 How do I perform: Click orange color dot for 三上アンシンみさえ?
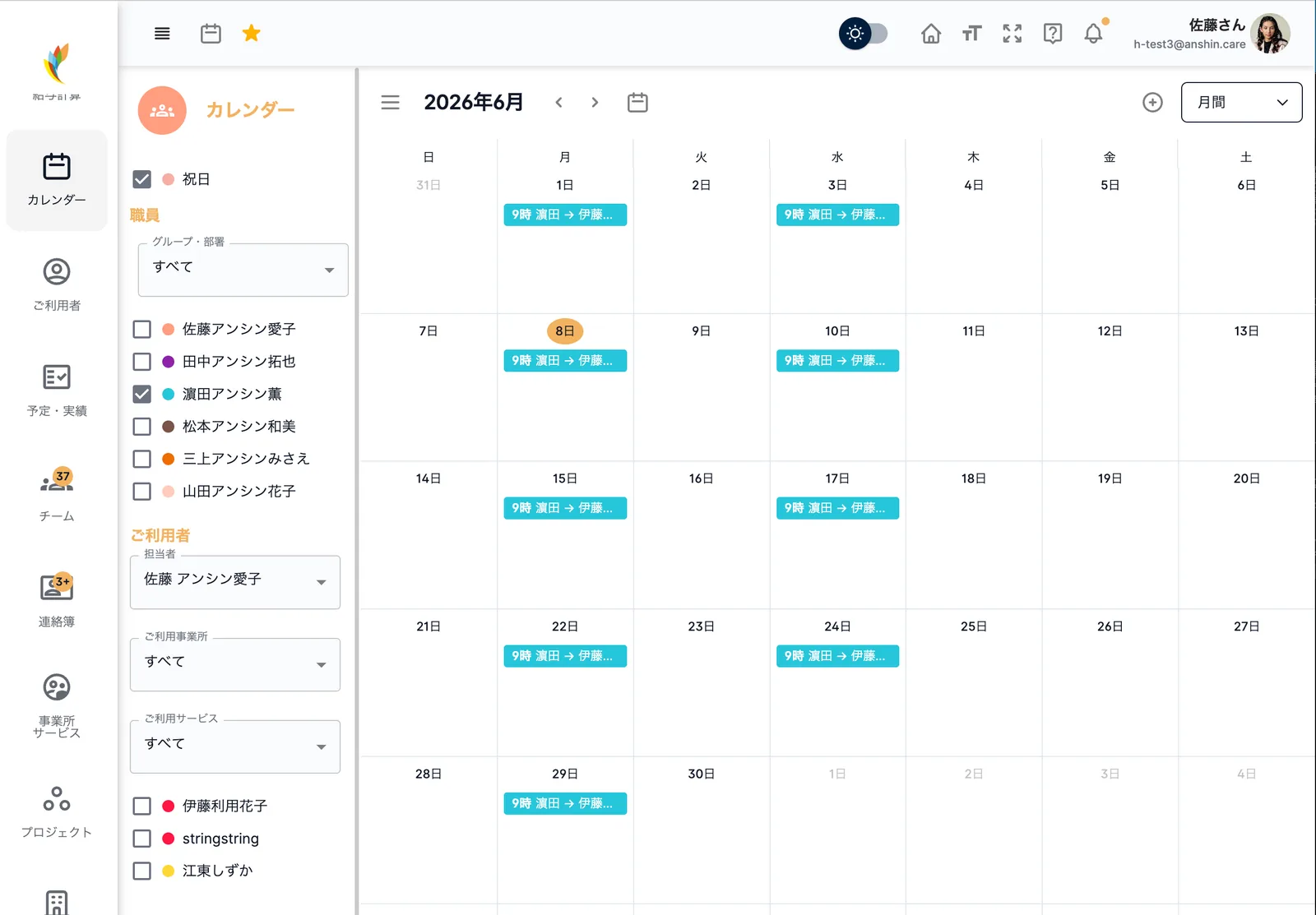click(168, 459)
